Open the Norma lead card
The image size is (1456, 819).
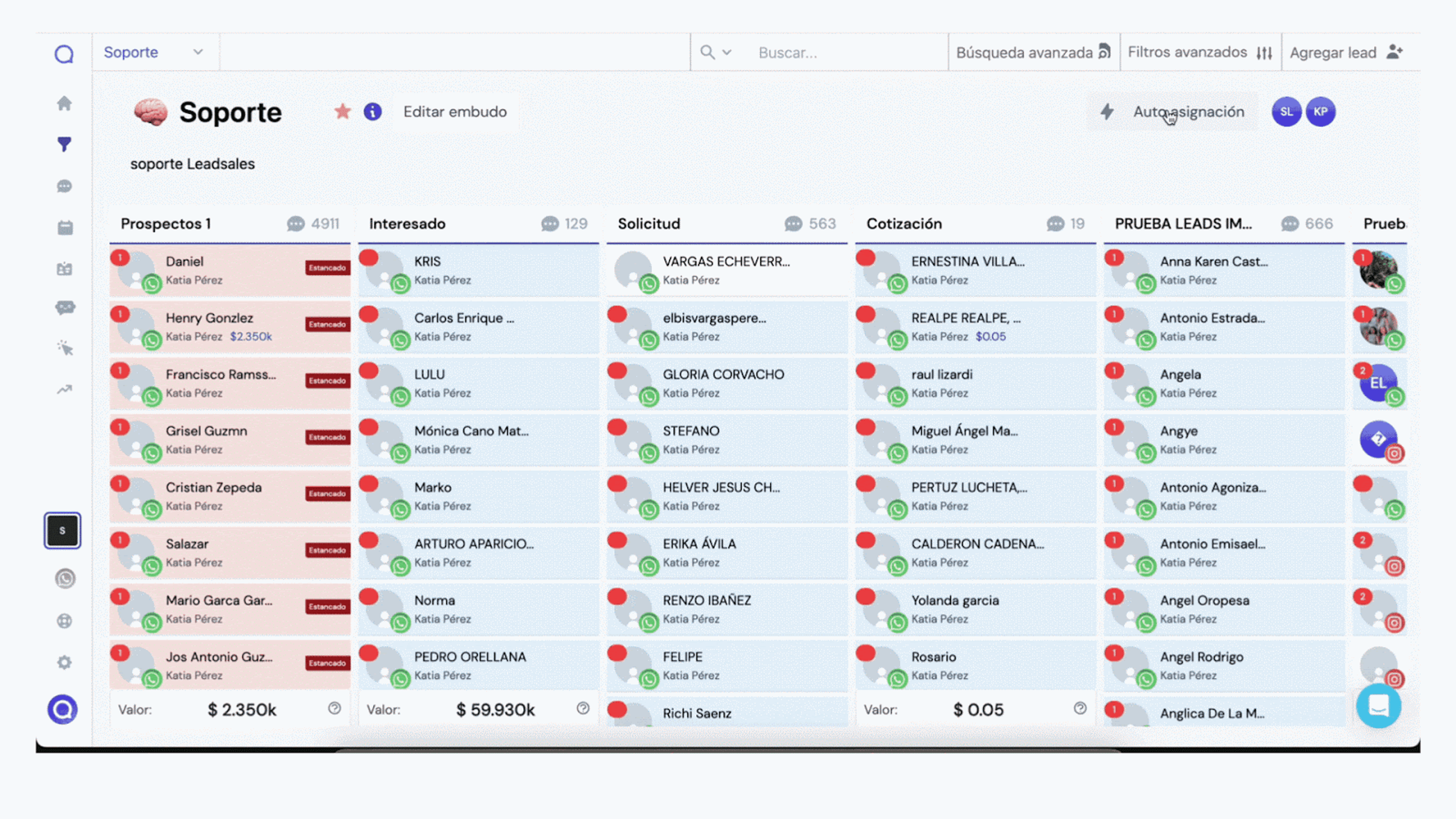(x=478, y=610)
